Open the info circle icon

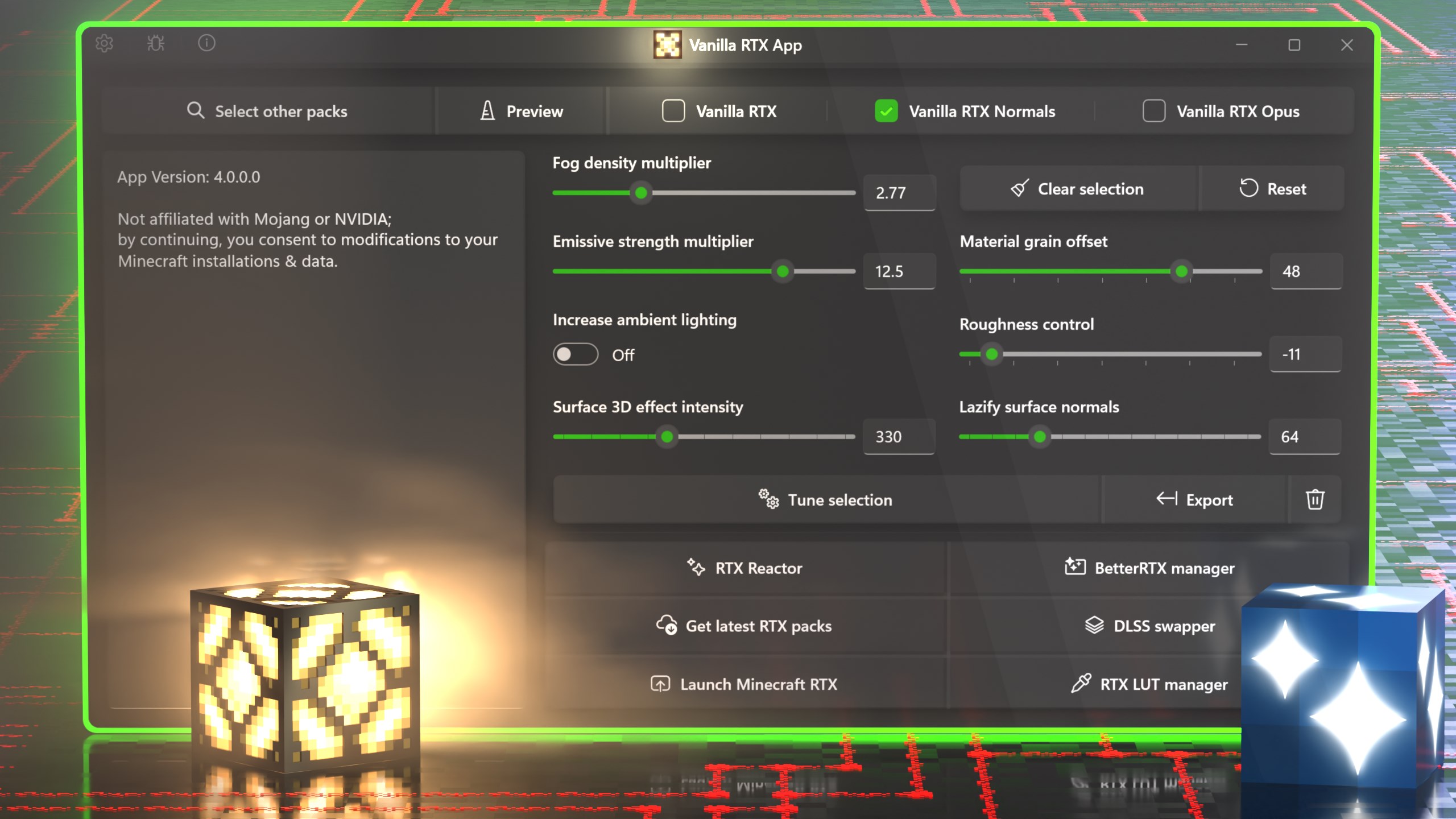tap(206, 43)
